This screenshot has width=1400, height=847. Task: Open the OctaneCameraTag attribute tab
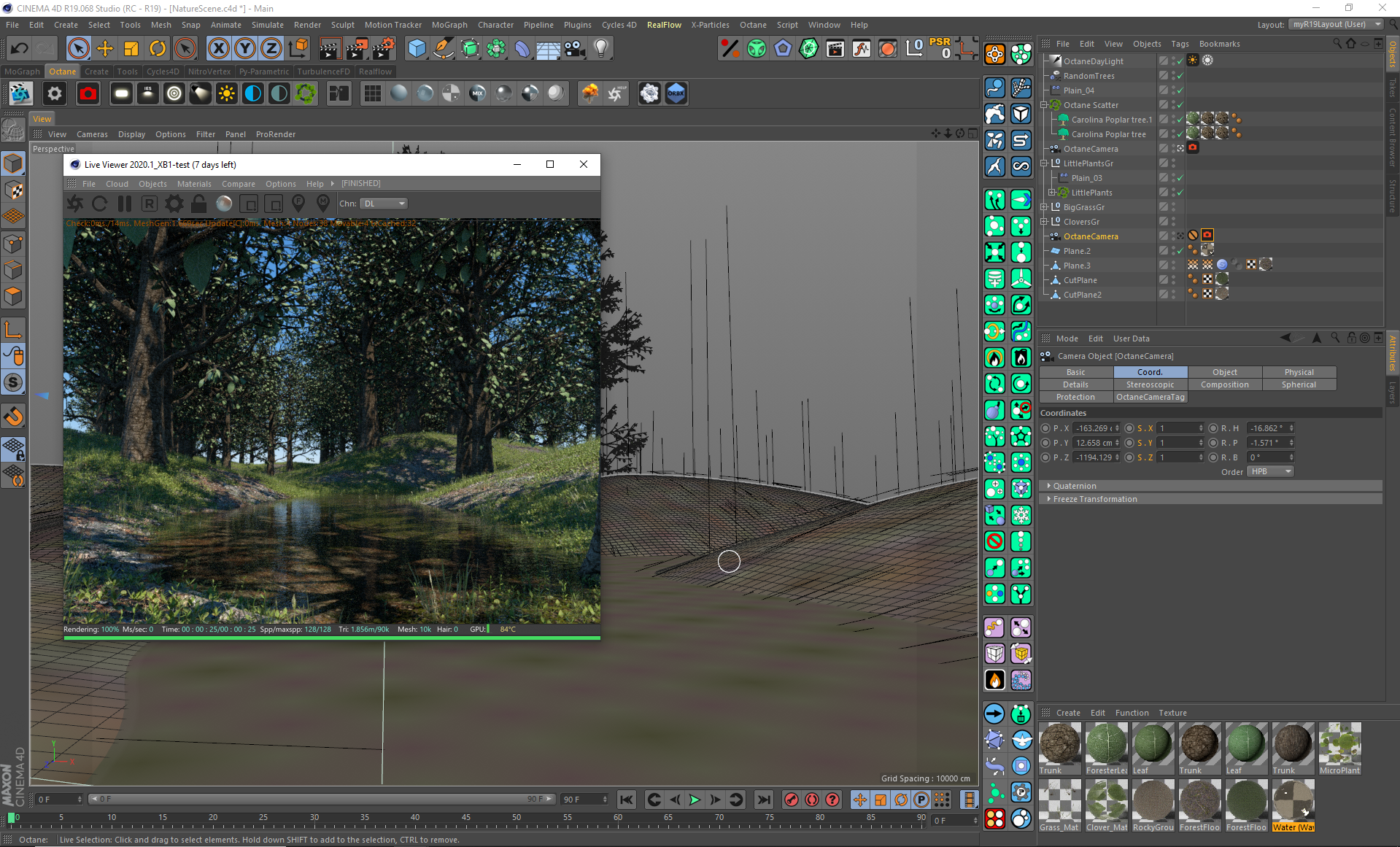pyautogui.click(x=1150, y=397)
